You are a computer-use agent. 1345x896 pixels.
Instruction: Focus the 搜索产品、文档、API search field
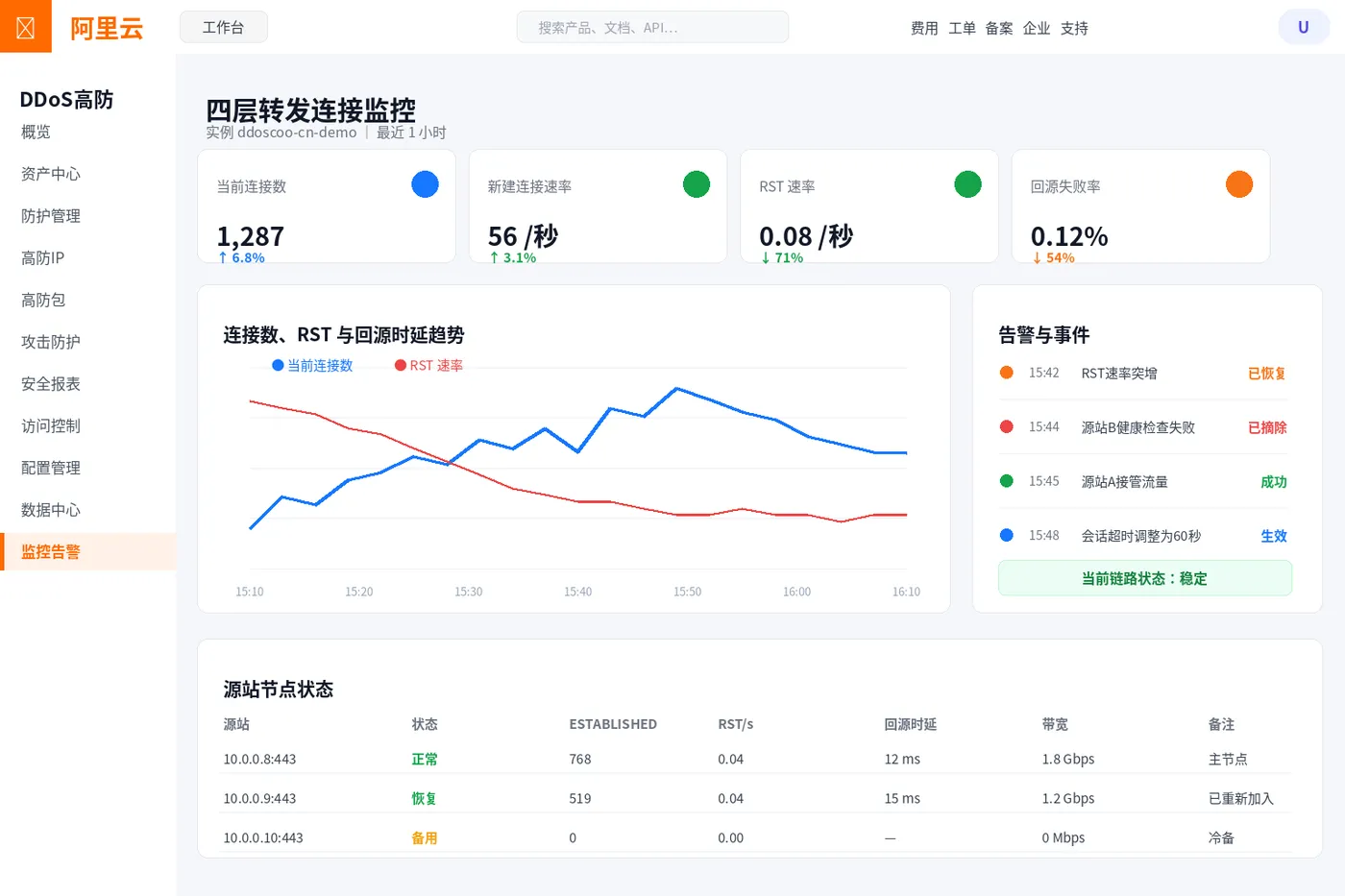[652, 28]
